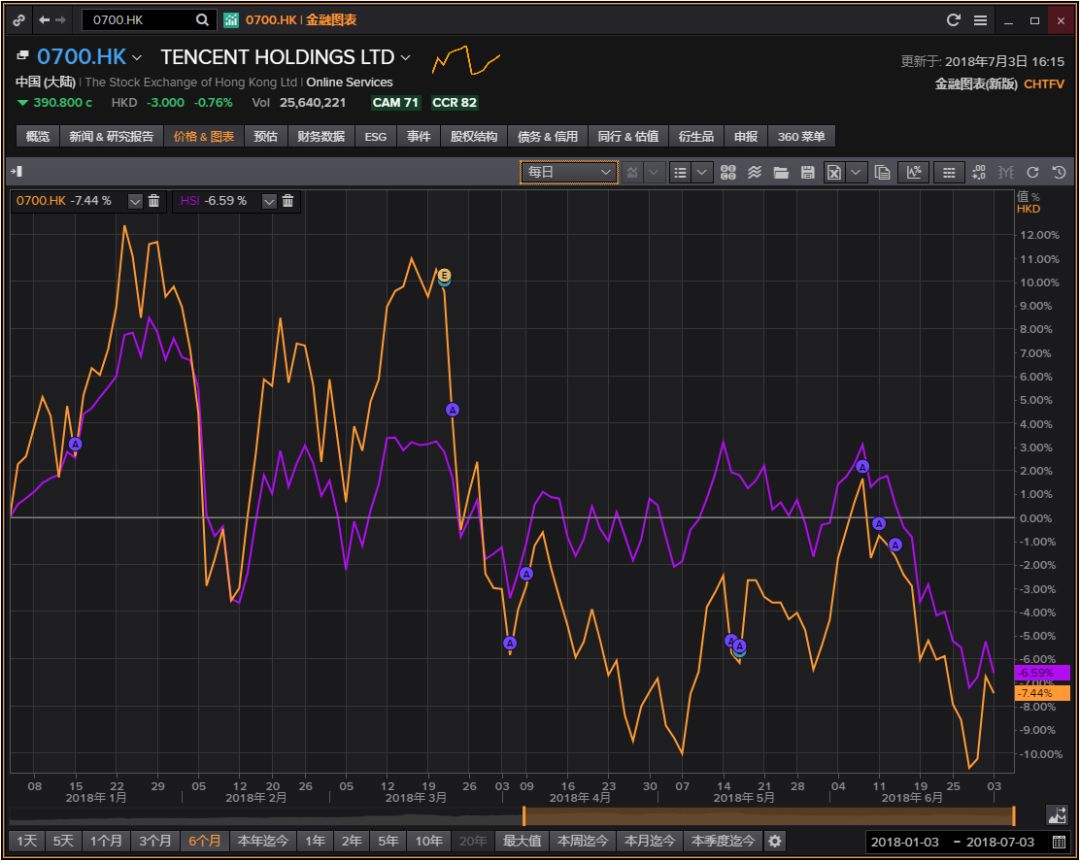
Task: Set range to 1个月
Action: point(105,841)
